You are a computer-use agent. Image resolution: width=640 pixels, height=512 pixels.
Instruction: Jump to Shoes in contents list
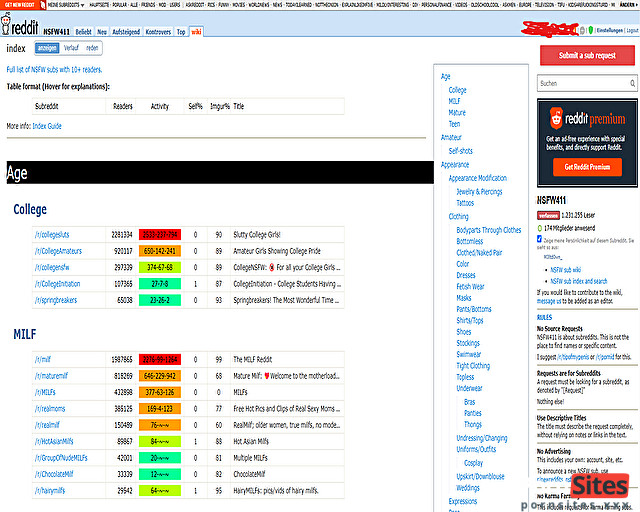point(464,332)
